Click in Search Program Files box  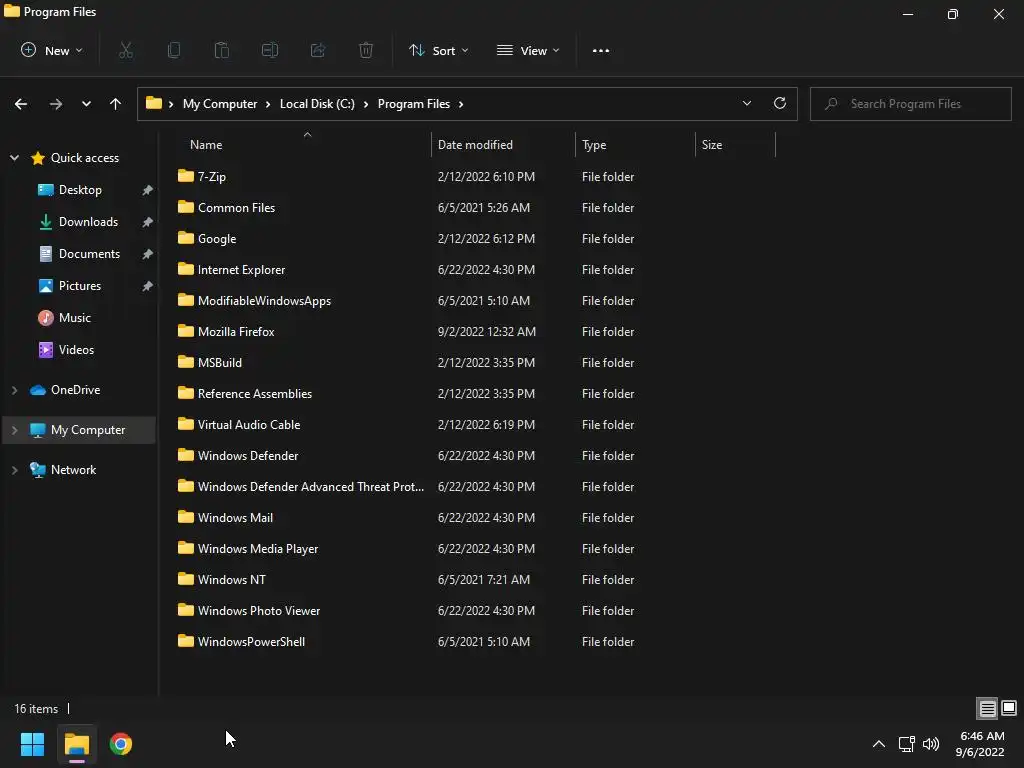click(910, 104)
